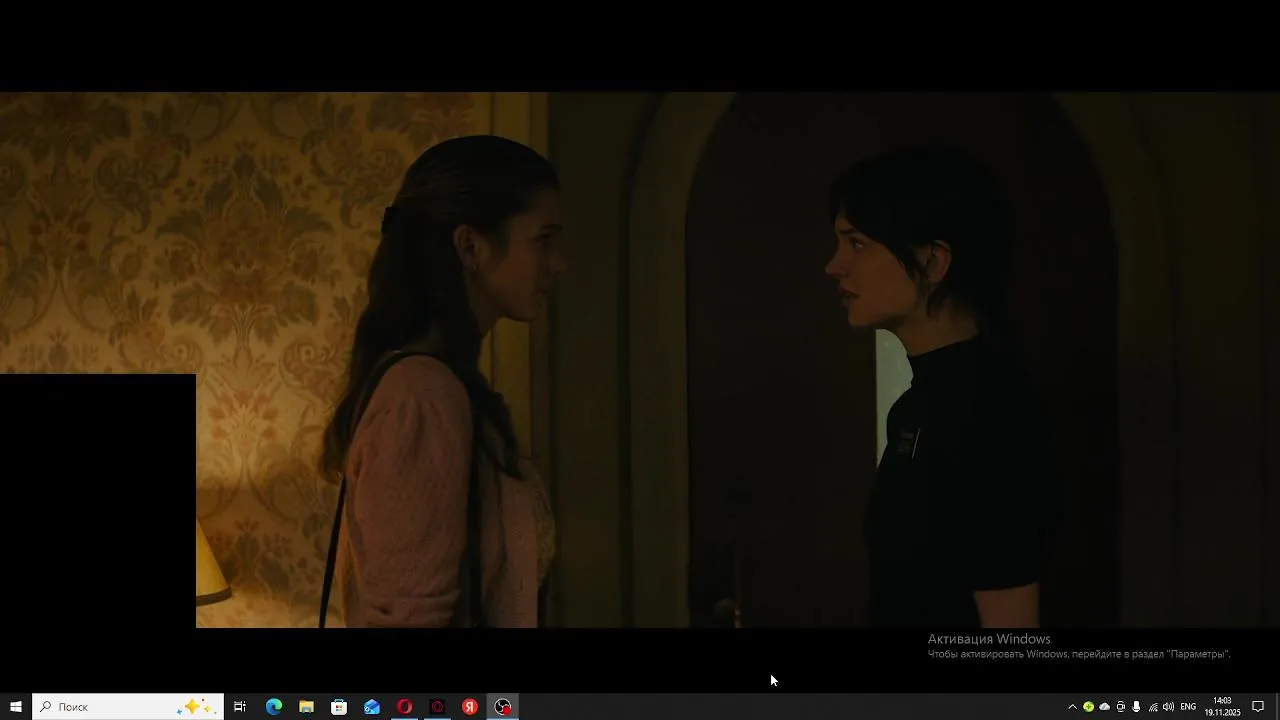Click the microphone tray icon
The width and height of the screenshot is (1280, 720).
click(x=1136, y=707)
